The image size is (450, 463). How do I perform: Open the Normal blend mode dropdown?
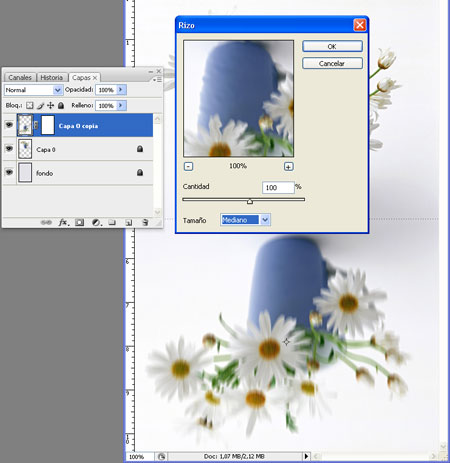pyautogui.click(x=33, y=90)
